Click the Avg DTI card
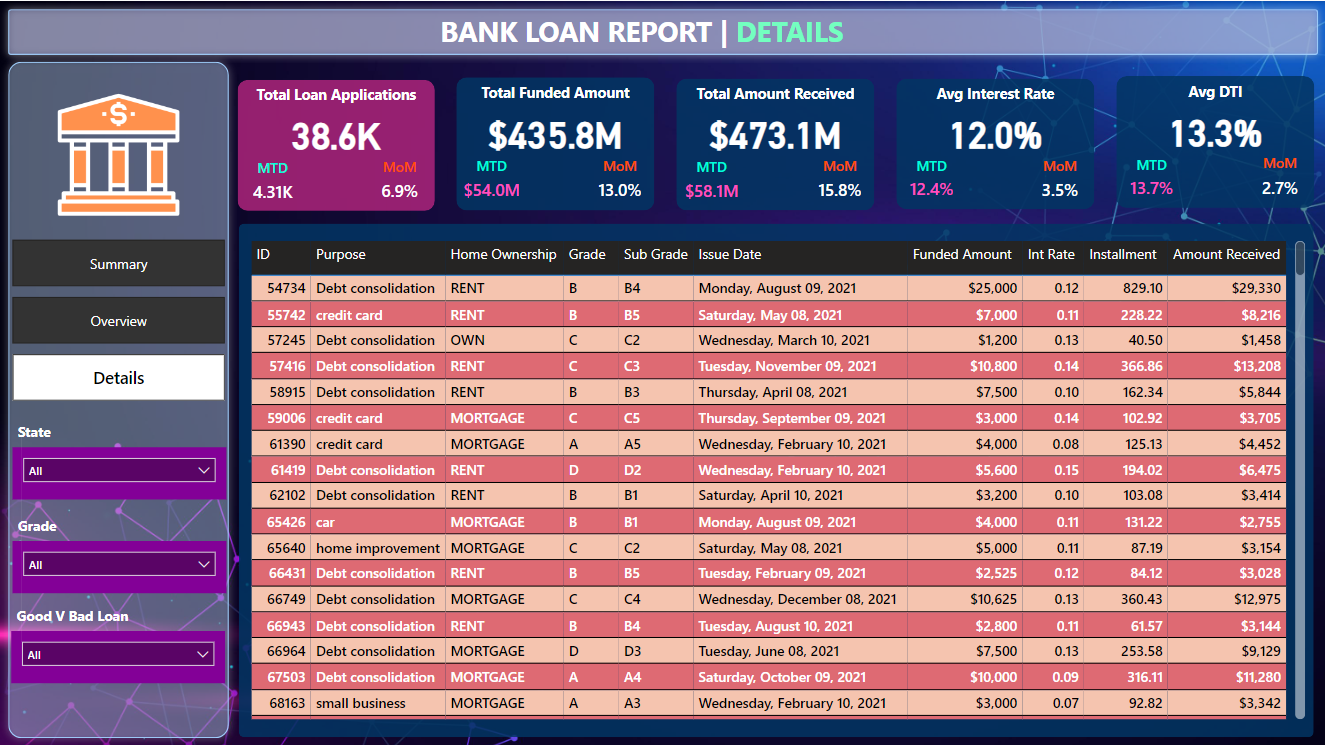1325x745 pixels. tap(1215, 143)
